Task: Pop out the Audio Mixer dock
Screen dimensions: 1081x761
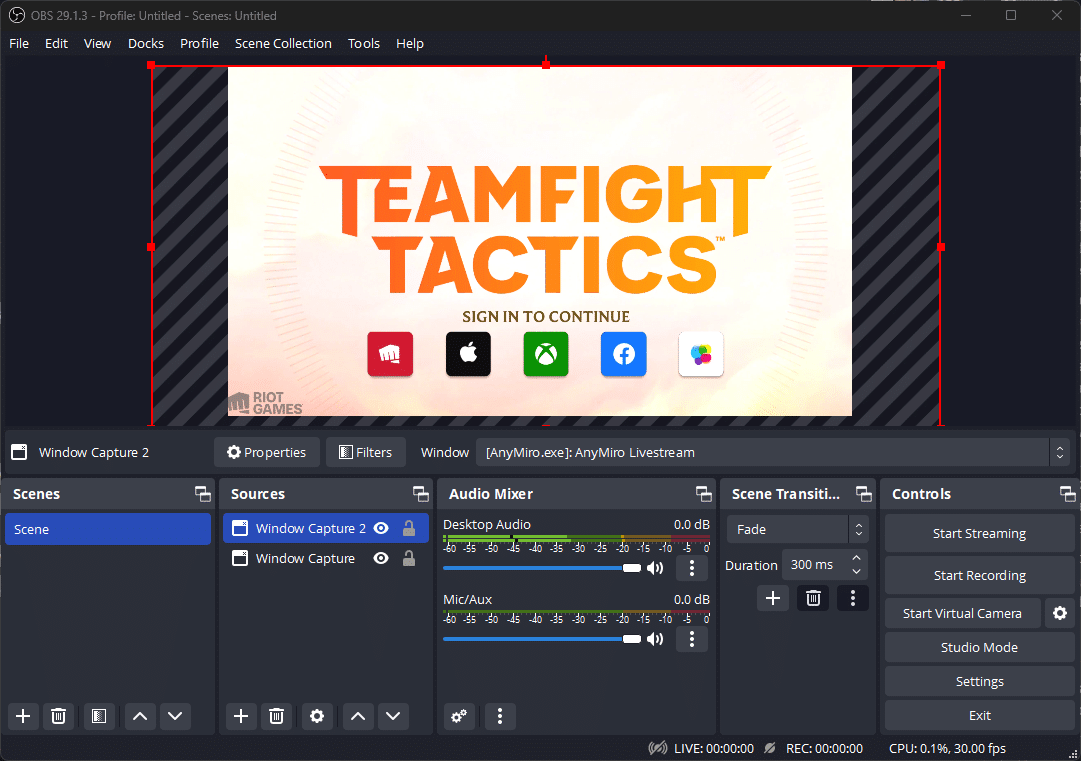Action: 704,494
